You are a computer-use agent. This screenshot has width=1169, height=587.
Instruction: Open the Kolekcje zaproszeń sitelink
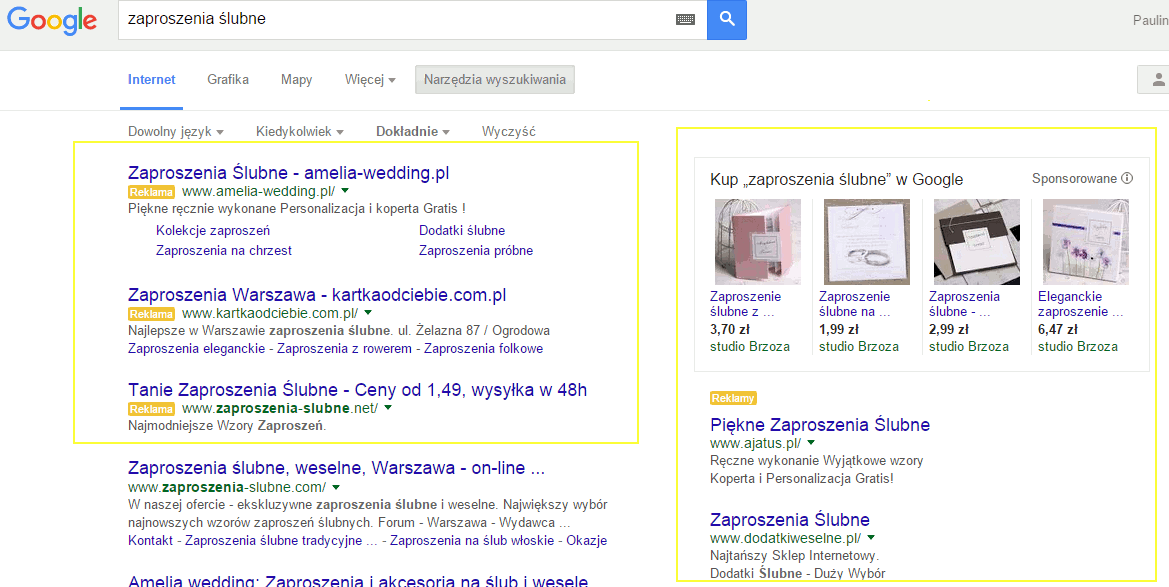click(x=213, y=231)
